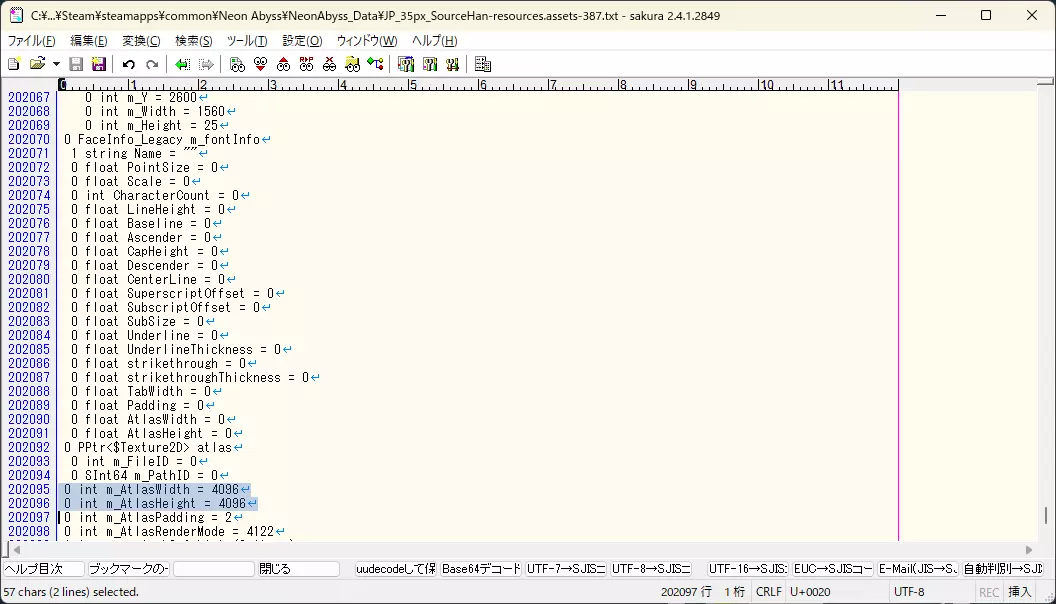Click the Save As toolbar icon
This screenshot has width=1056, height=604.
pyautogui.click(x=99, y=64)
